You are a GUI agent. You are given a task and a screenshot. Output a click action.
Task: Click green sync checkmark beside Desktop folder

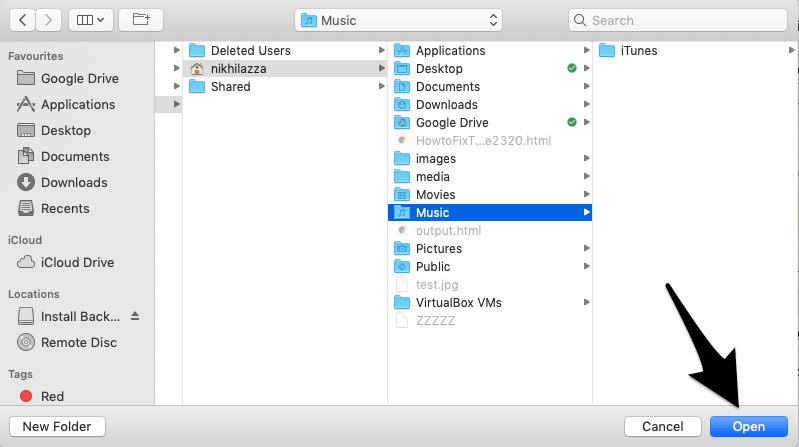(x=572, y=68)
